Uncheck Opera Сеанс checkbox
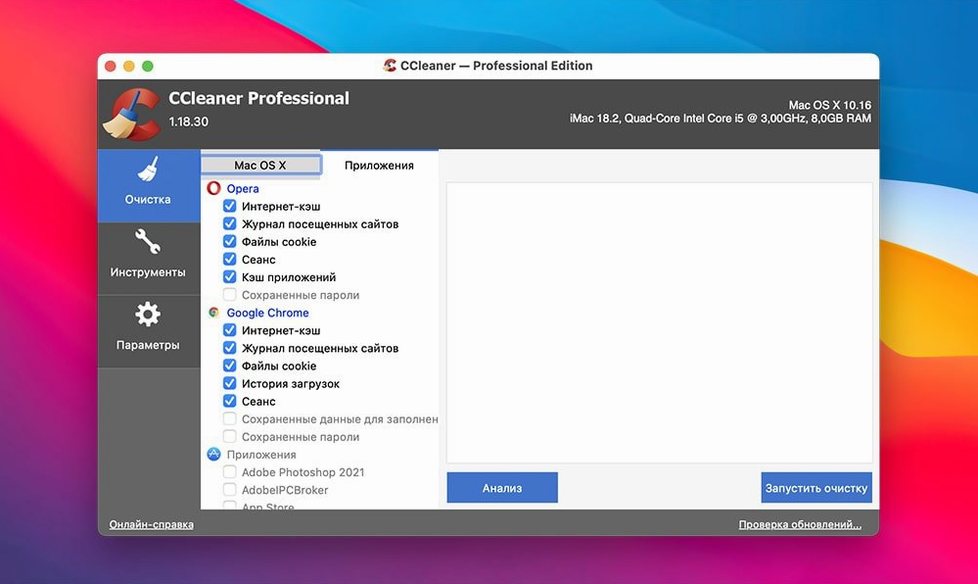The image size is (978, 584). point(230,259)
